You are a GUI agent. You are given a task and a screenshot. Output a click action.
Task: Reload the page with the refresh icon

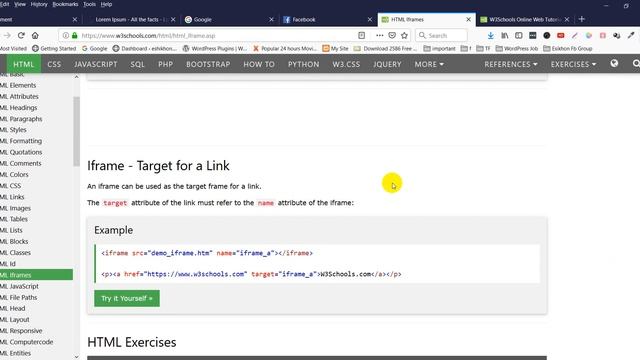(x=21, y=36)
